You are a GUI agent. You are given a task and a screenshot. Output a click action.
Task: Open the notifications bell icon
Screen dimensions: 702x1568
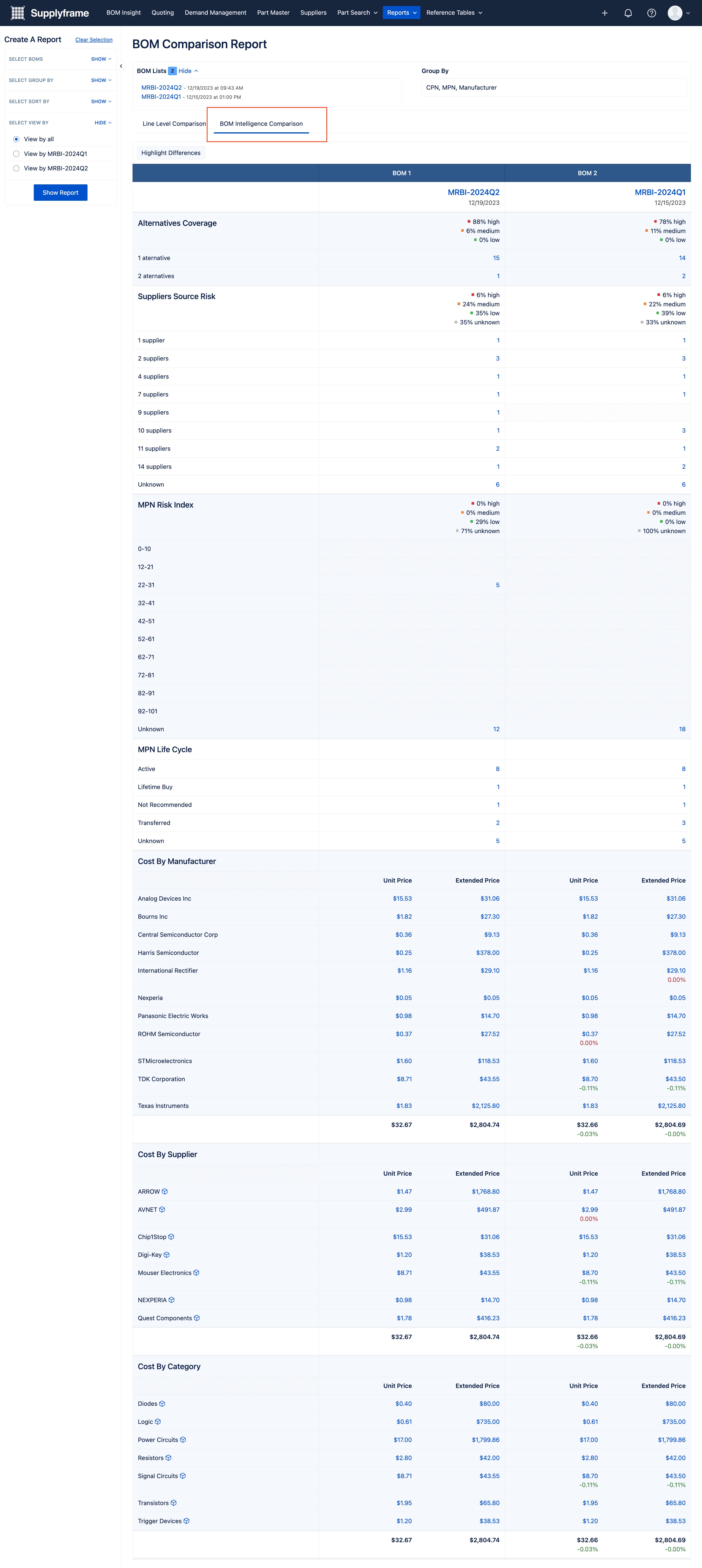pyautogui.click(x=628, y=13)
